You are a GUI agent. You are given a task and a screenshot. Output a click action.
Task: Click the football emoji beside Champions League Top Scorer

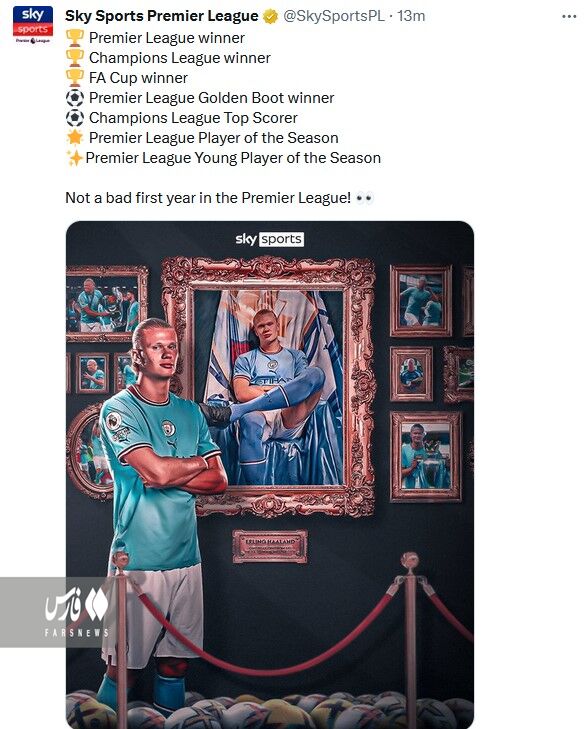[x=74, y=118]
